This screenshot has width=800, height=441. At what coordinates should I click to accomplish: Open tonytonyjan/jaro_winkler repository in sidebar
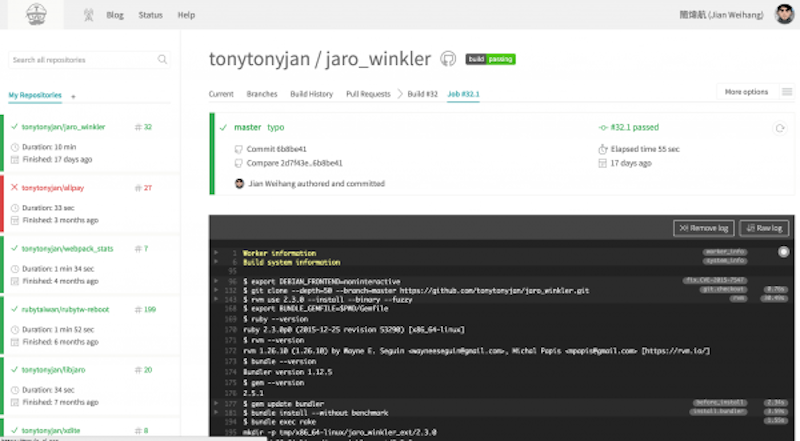point(63,127)
